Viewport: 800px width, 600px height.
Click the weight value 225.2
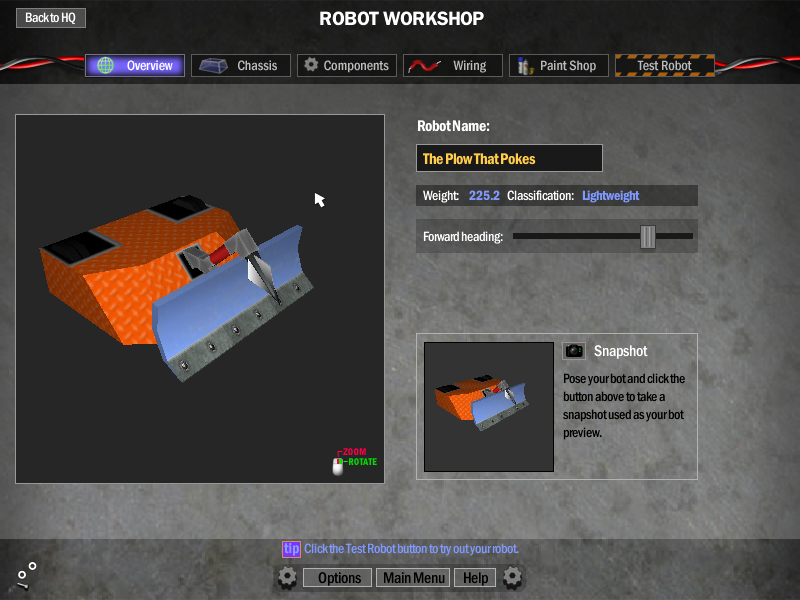tap(484, 196)
